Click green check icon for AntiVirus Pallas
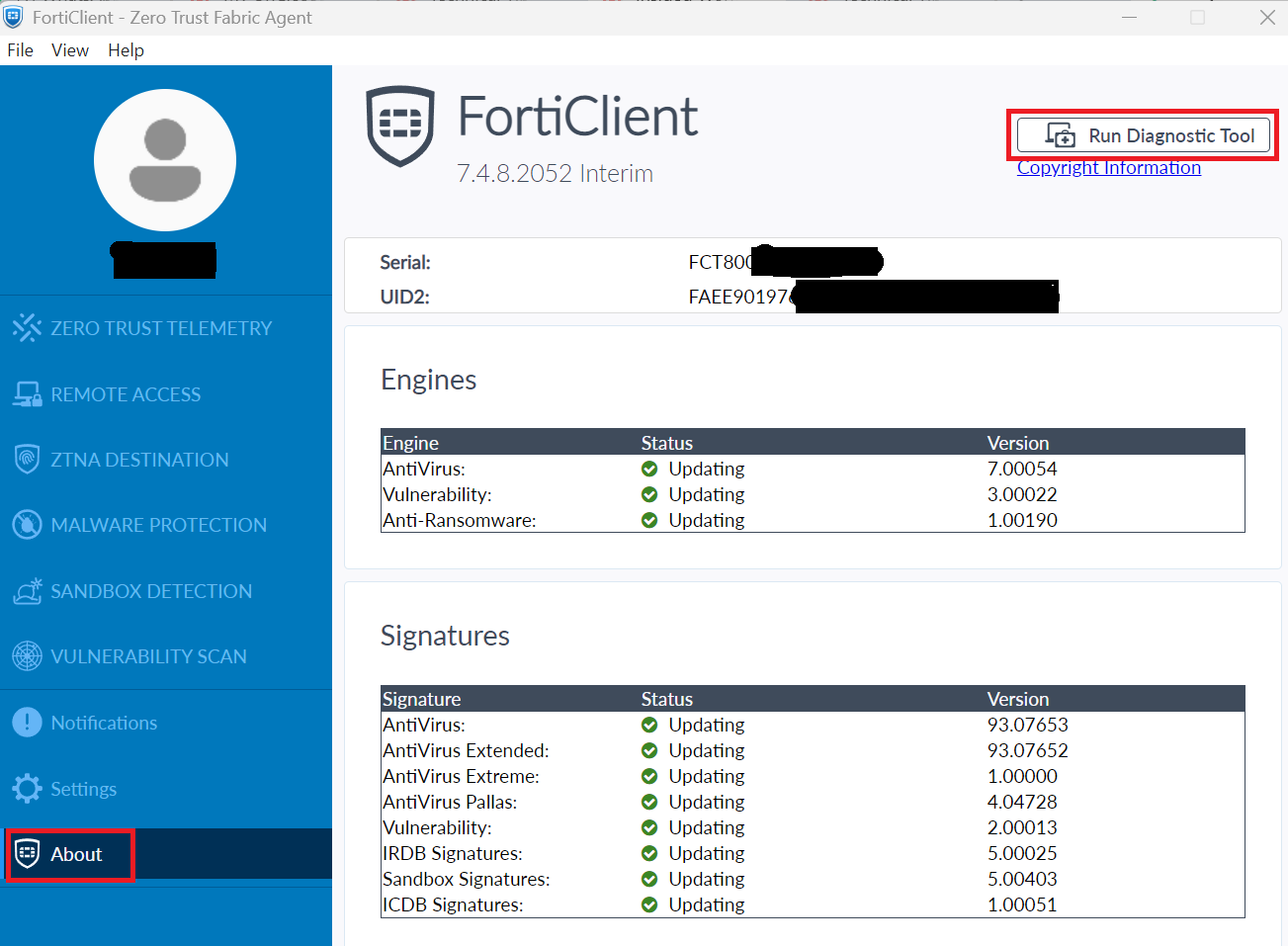Image resolution: width=1288 pixels, height=946 pixels. (x=649, y=802)
